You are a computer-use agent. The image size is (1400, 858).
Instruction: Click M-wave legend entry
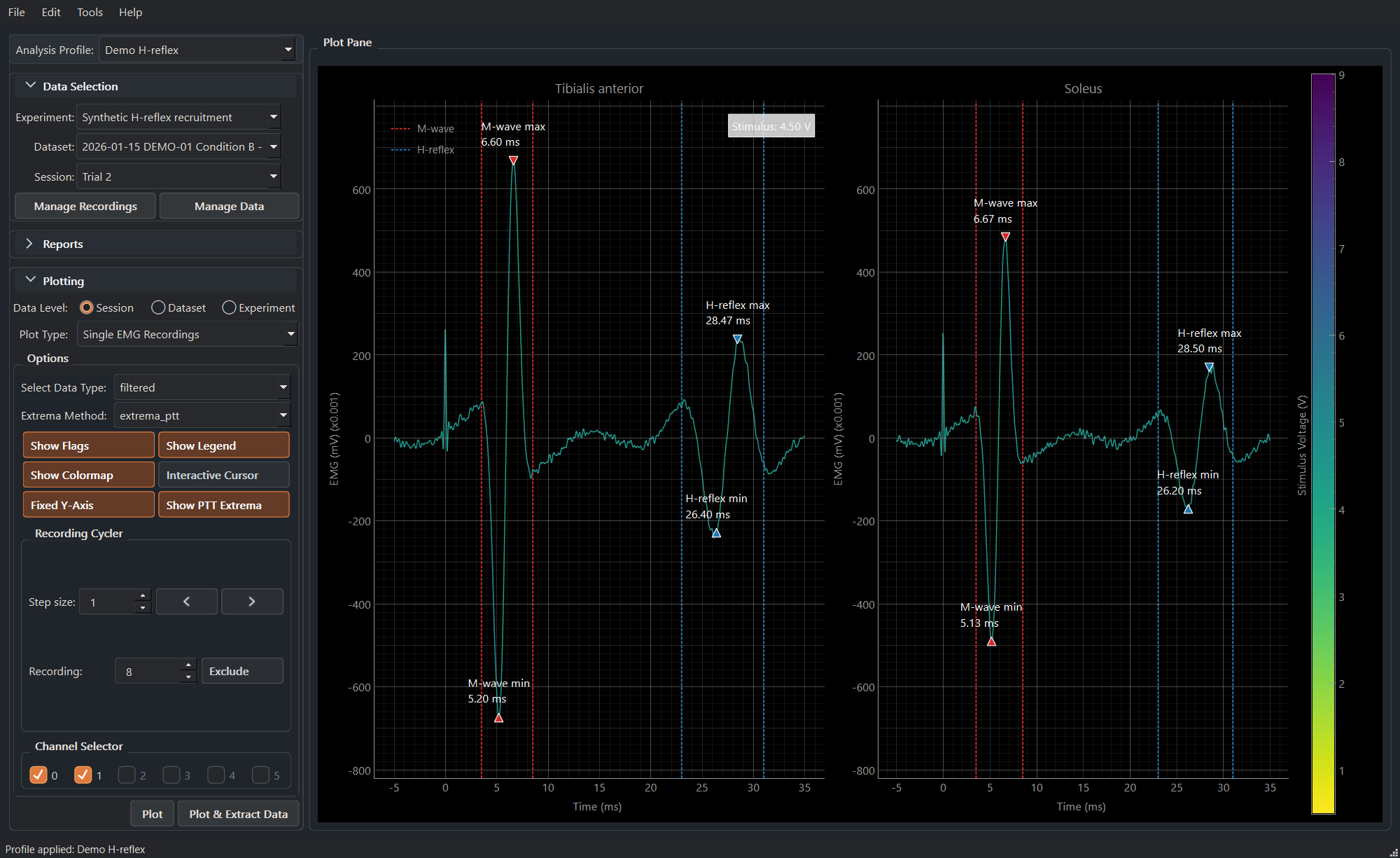coord(423,129)
